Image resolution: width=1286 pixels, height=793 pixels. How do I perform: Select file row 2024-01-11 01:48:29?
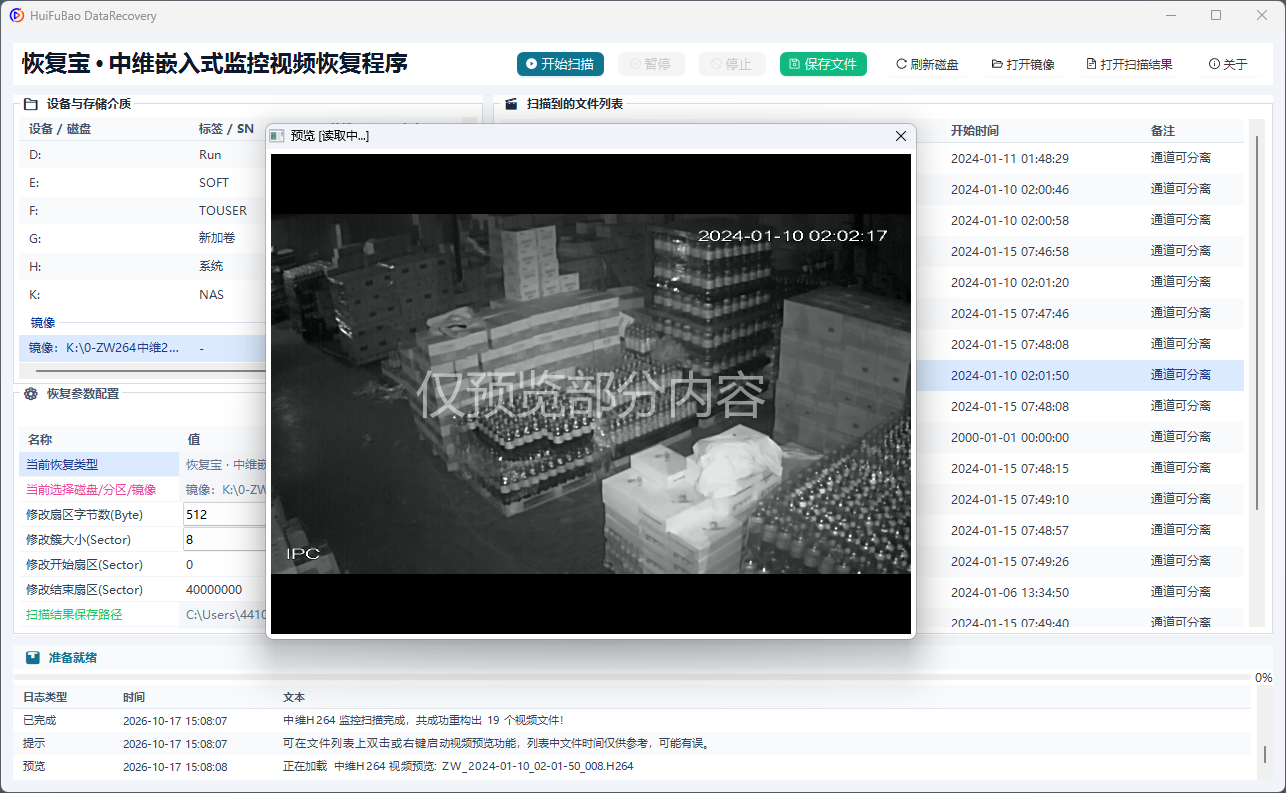click(x=1078, y=158)
